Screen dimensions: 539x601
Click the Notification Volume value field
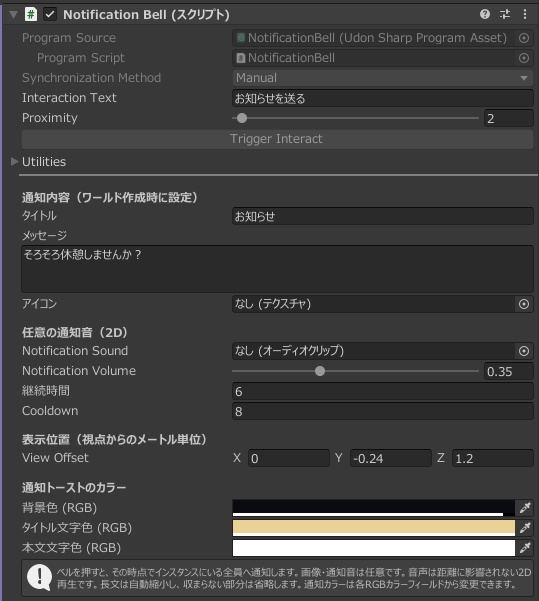pos(508,371)
